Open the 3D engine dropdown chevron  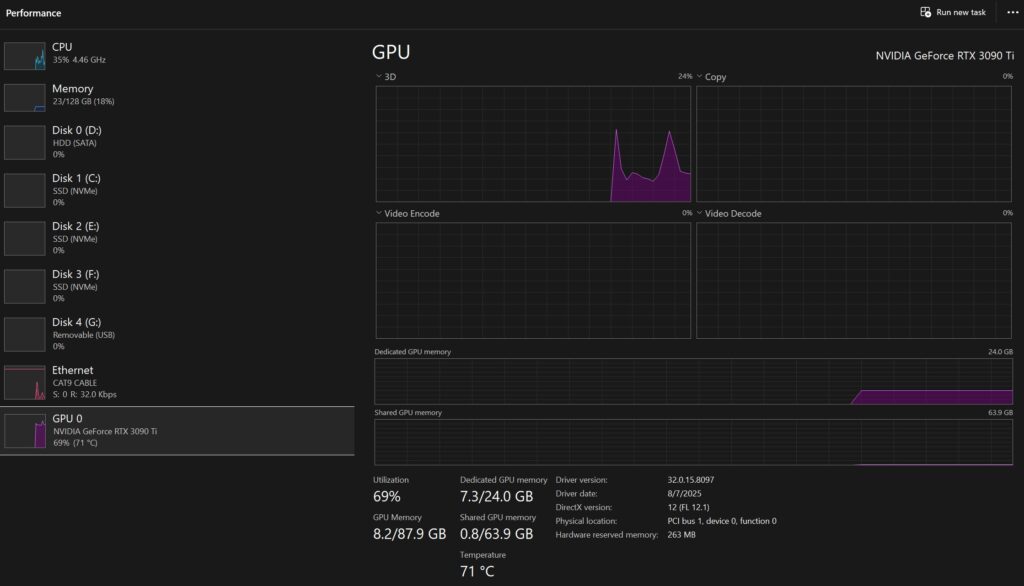click(379, 77)
